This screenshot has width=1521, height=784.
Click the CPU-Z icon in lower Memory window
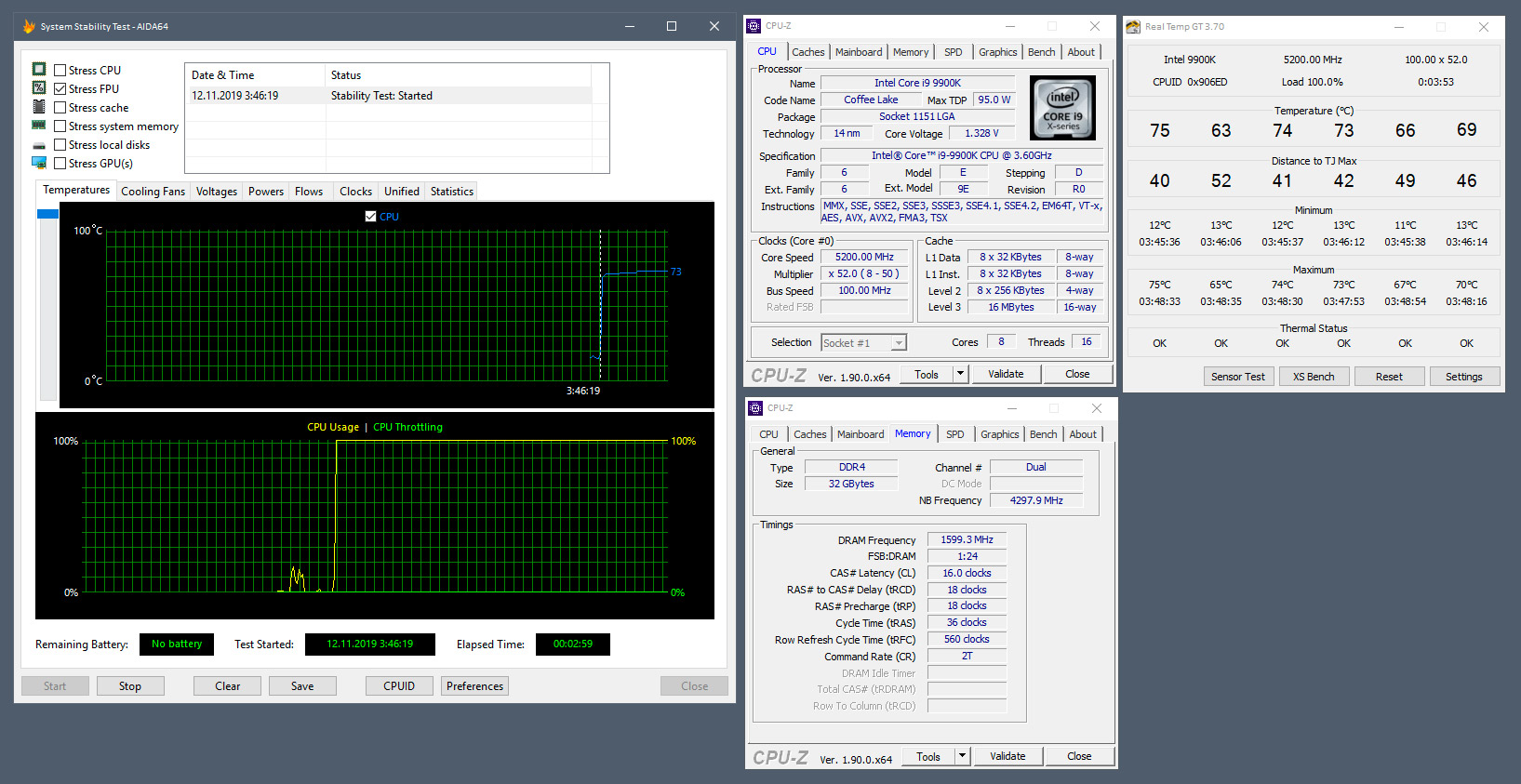pyautogui.click(x=755, y=408)
